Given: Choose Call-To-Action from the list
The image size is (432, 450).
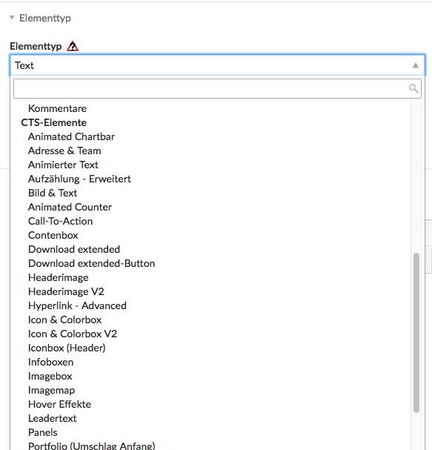Looking at the screenshot, I should [x=60, y=221].
